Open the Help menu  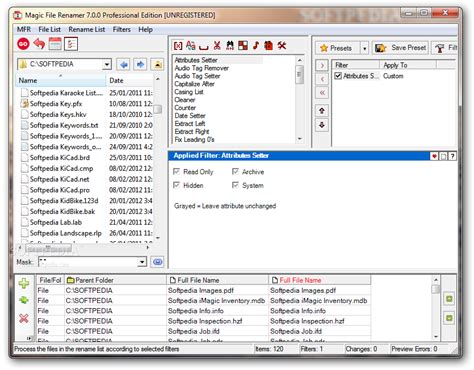point(146,29)
